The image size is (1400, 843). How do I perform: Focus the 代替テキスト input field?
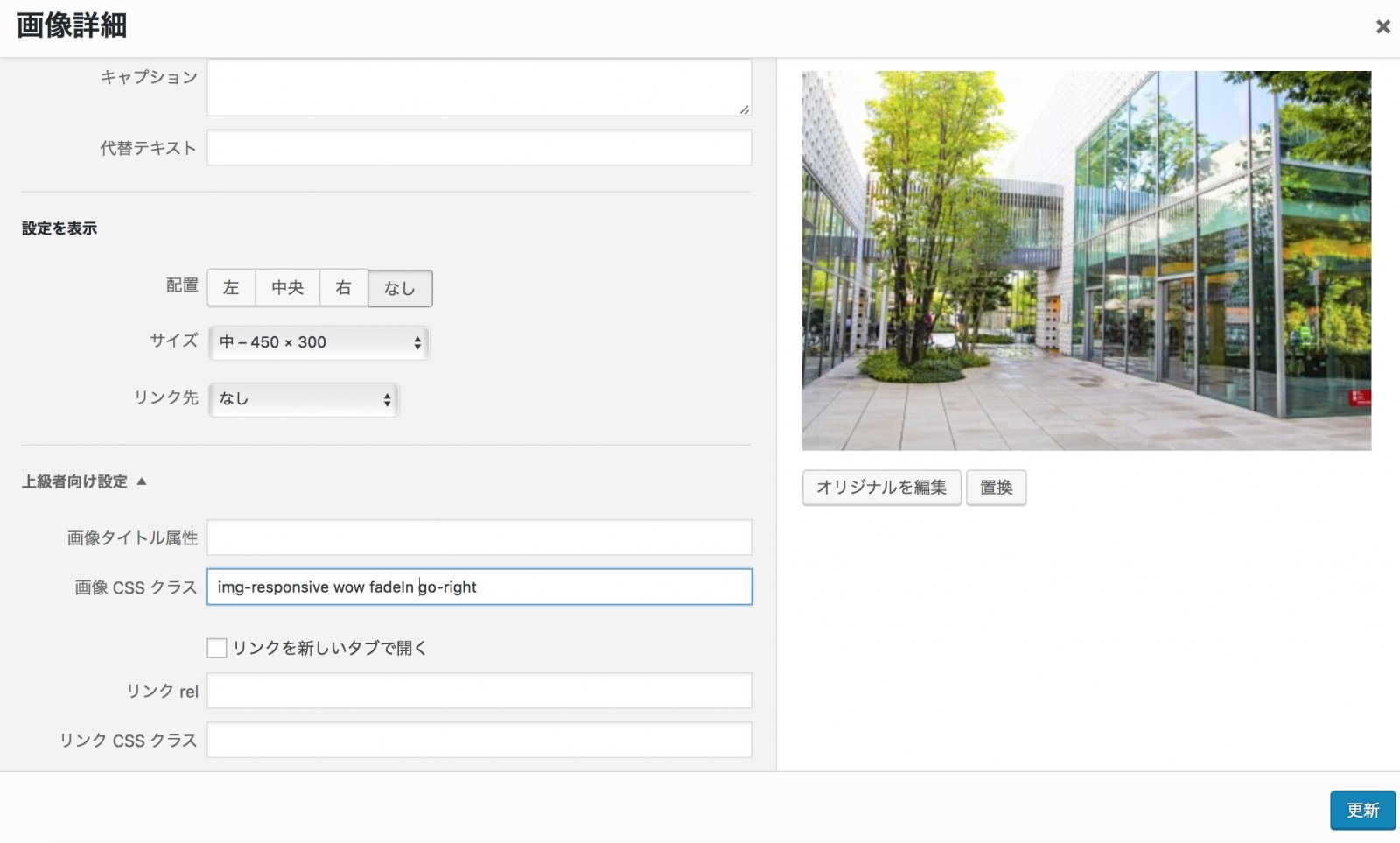pyautogui.click(x=479, y=148)
